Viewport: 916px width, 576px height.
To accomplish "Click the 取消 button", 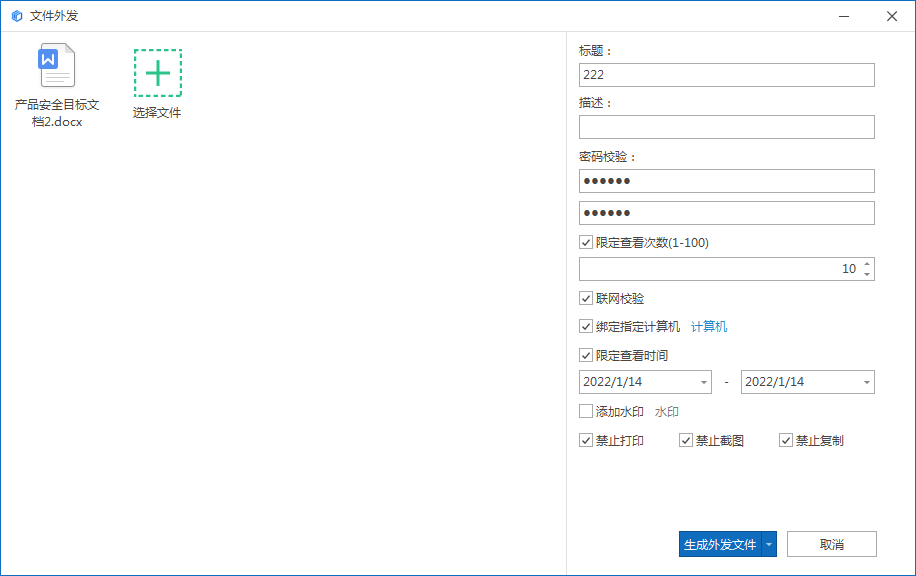I will [832, 544].
